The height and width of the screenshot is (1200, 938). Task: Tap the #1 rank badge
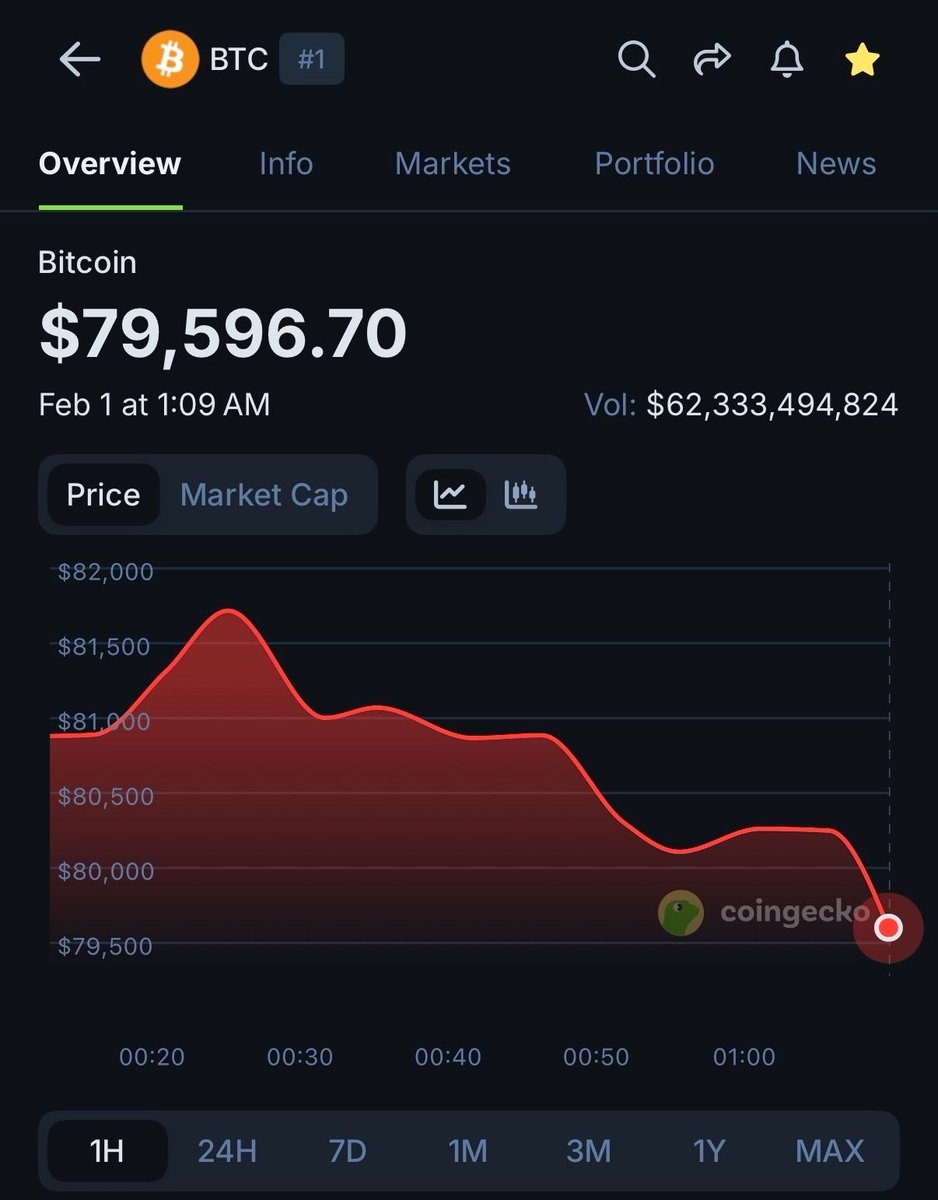[312, 60]
